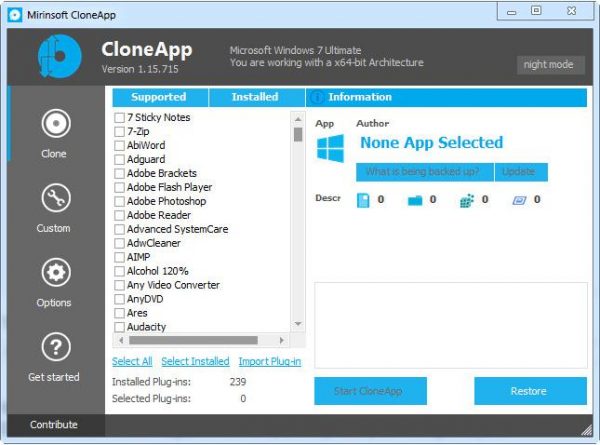Screen dimensions: 600x445
Task: Click the Select Installed link
Action: pos(195,361)
